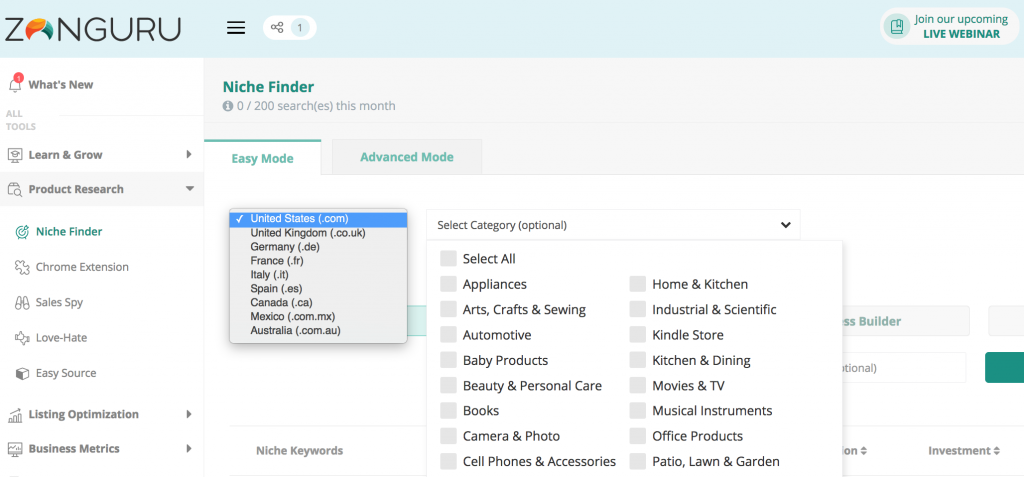Choose United Kingdom (.co.uk) marketplace
This screenshot has height=477, width=1024.
pyautogui.click(x=319, y=233)
